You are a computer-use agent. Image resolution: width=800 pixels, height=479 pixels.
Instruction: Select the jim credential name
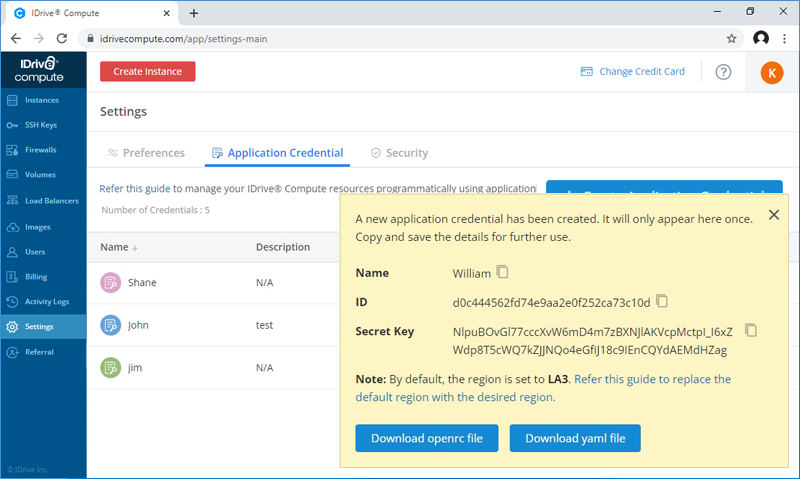(135, 367)
